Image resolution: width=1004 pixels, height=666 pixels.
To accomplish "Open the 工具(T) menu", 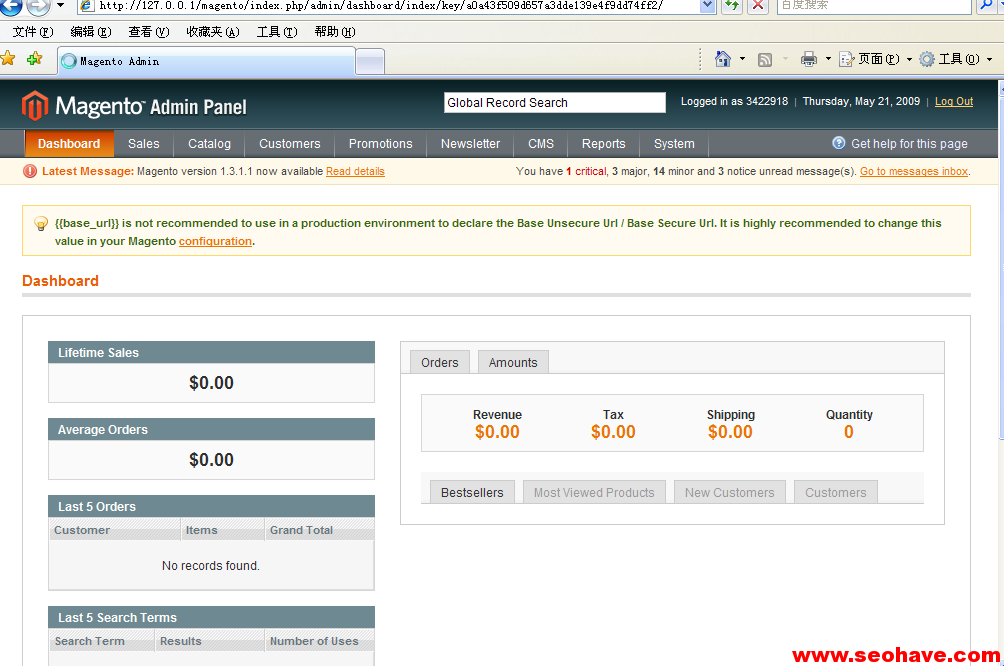I will [x=277, y=31].
